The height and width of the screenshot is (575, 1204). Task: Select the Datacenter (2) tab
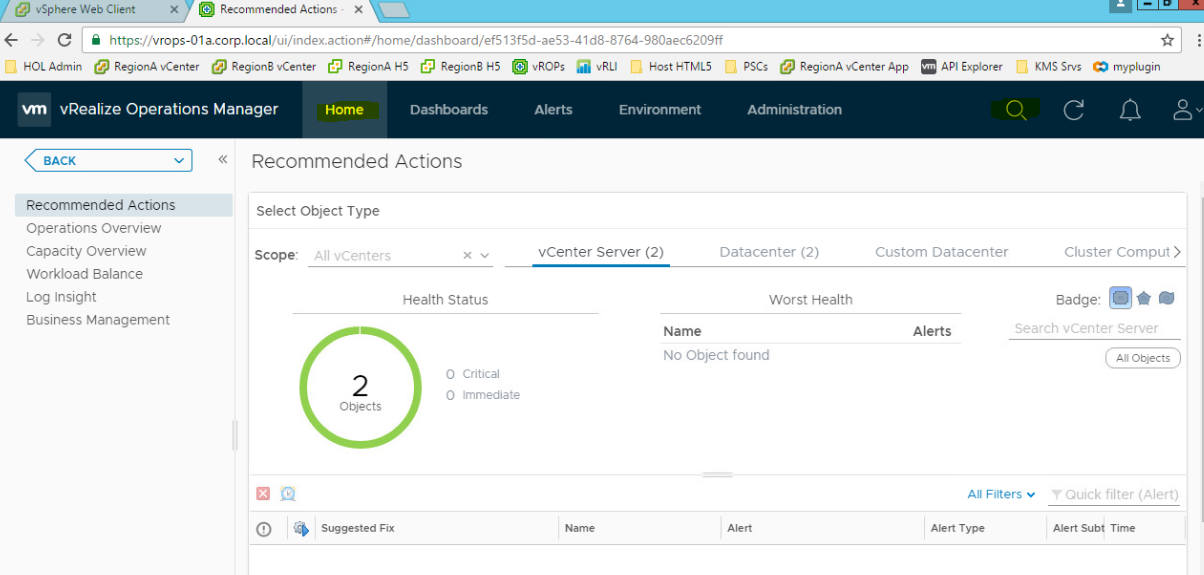pos(769,252)
